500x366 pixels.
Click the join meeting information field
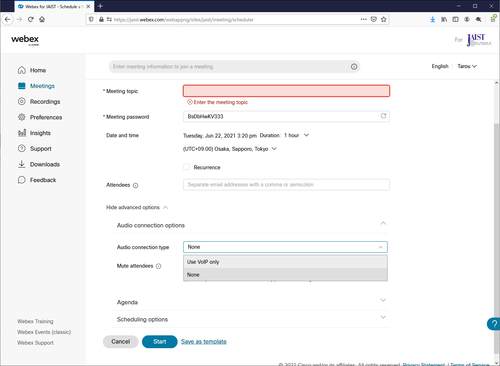click(234, 67)
